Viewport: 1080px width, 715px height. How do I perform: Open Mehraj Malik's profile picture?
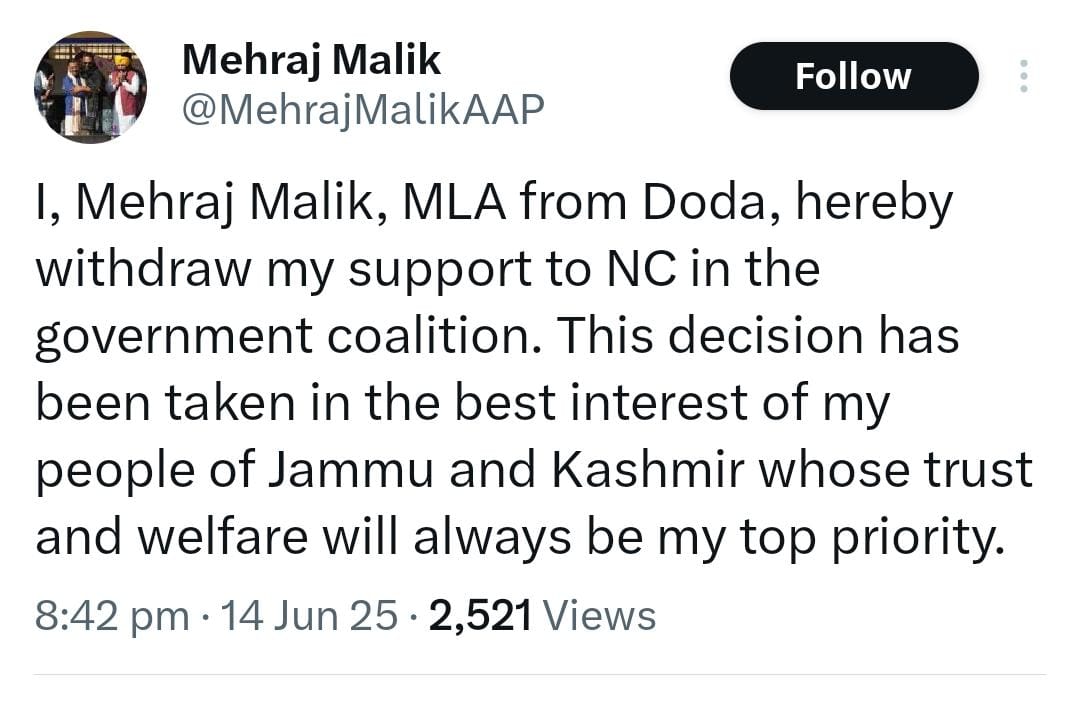[90, 87]
